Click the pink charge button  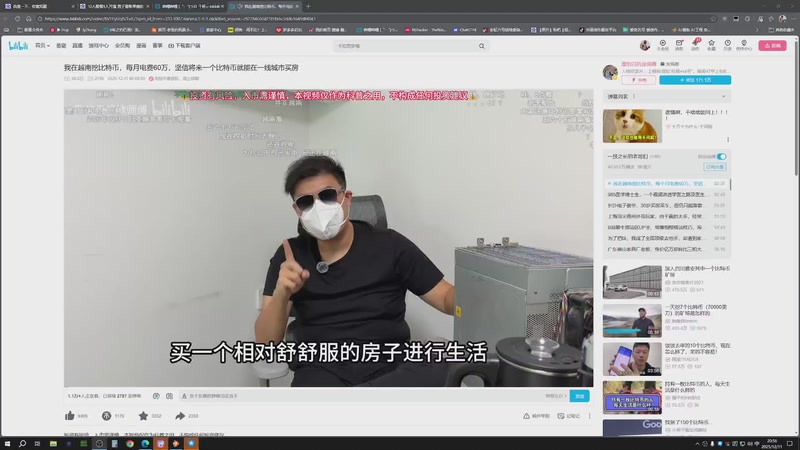tap(639, 80)
